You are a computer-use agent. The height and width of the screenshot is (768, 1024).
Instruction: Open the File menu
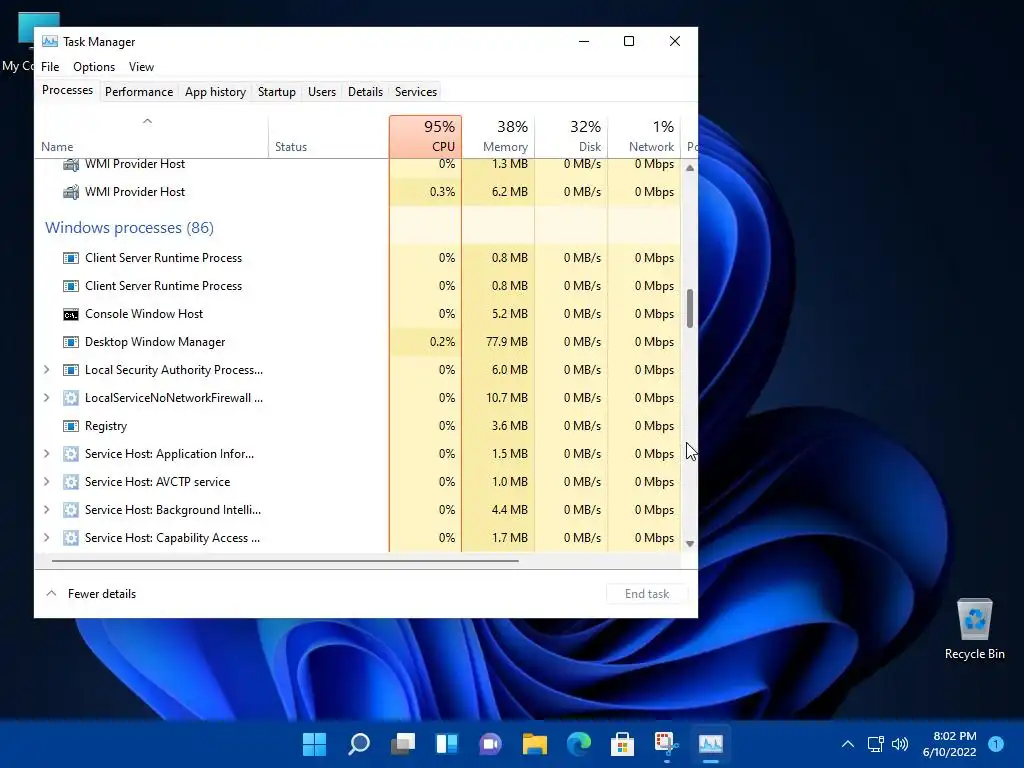pos(50,67)
